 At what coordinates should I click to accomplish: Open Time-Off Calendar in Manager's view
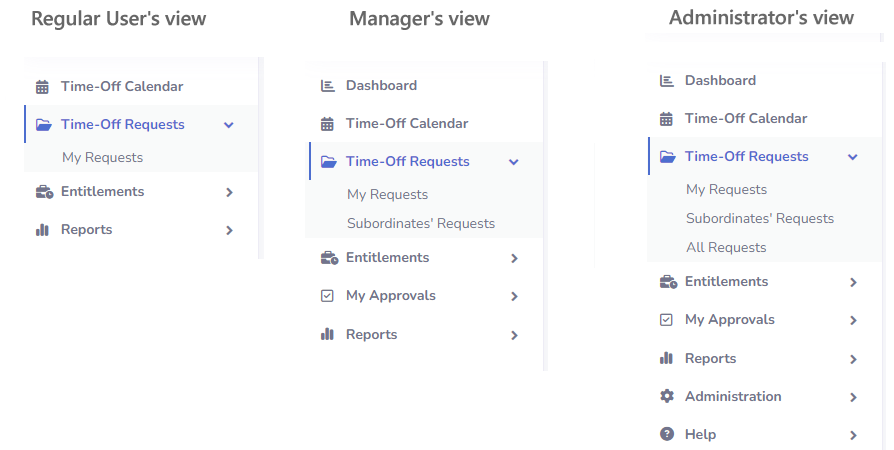tap(407, 124)
